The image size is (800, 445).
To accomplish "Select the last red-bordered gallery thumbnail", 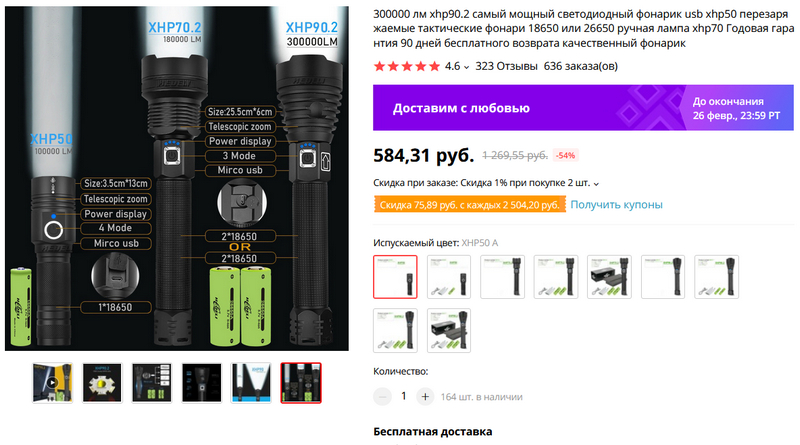I will coord(301,383).
